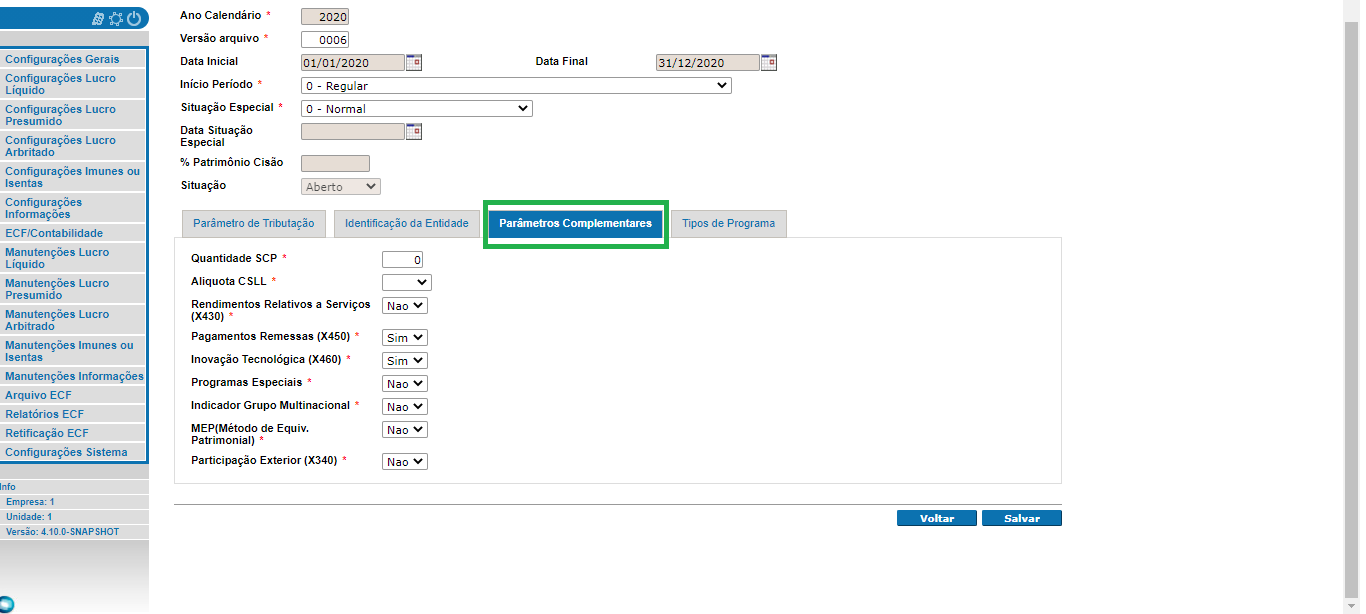Open Inovação Tecnológica (X460) dropdown
Viewport: 1366px width, 614px height.
pos(405,361)
